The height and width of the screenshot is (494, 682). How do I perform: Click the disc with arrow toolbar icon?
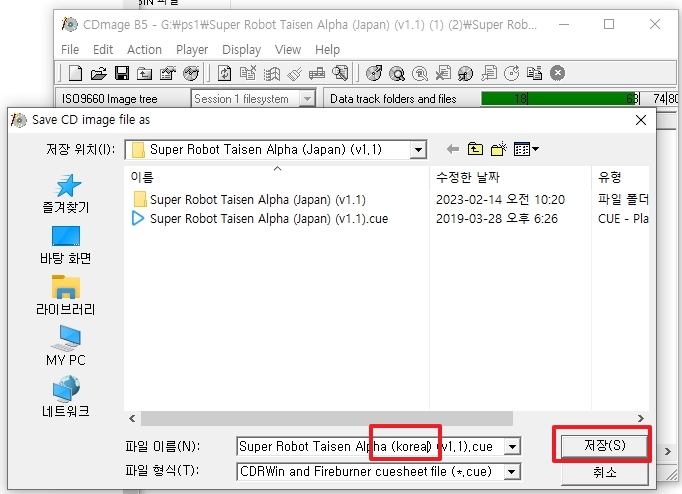pyautogui.click(x=374, y=73)
